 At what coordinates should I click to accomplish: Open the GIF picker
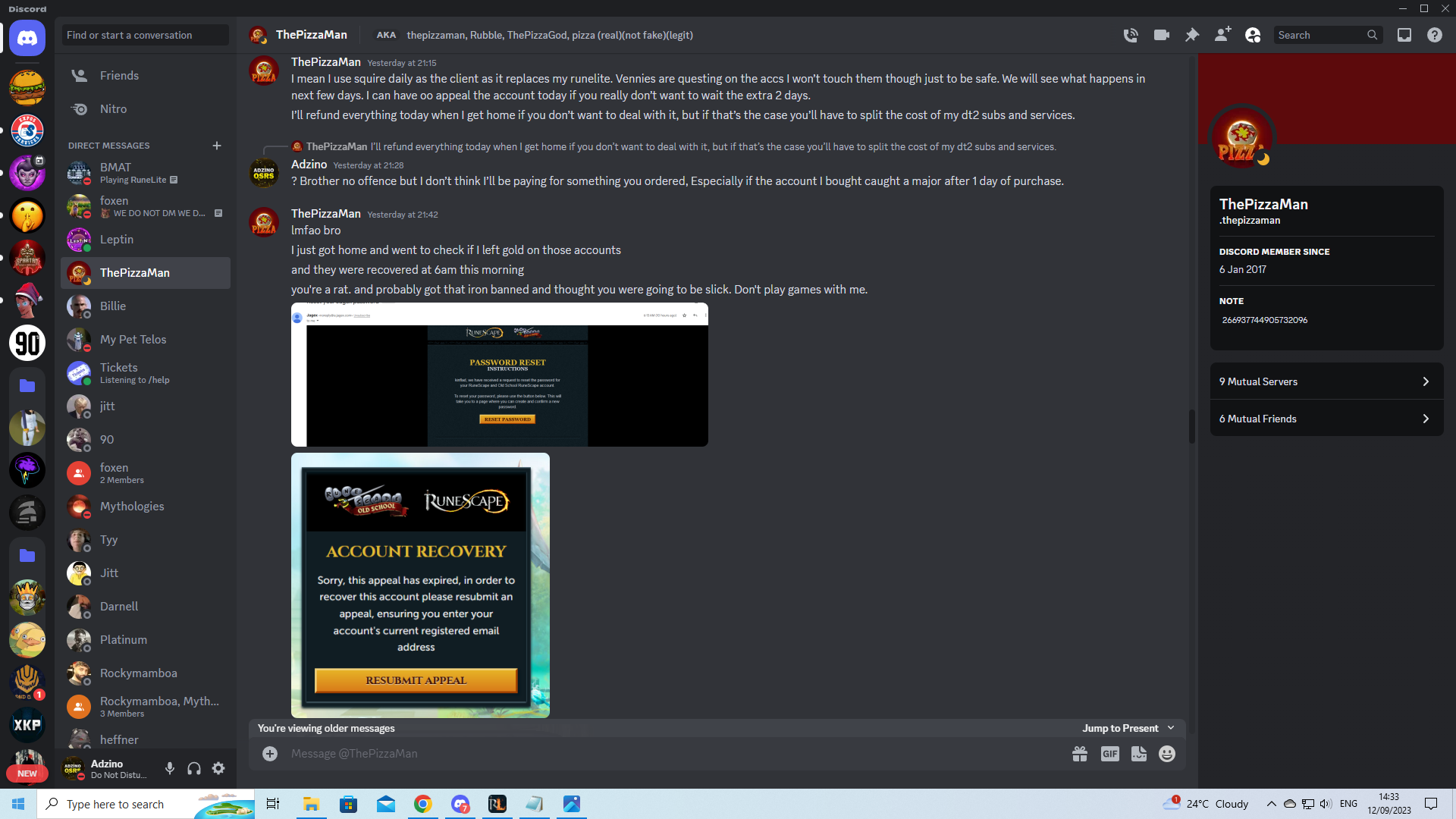tap(1109, 754)
